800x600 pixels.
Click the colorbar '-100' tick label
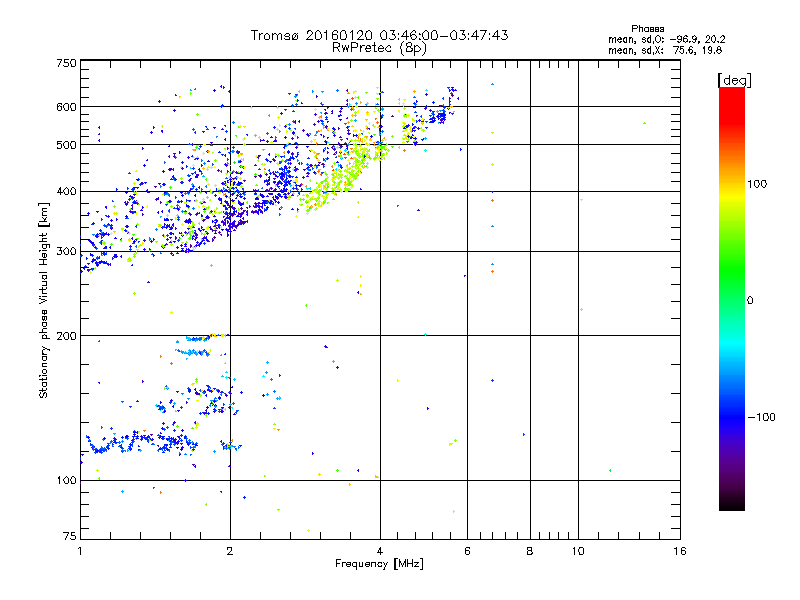[x=761, y=417]
